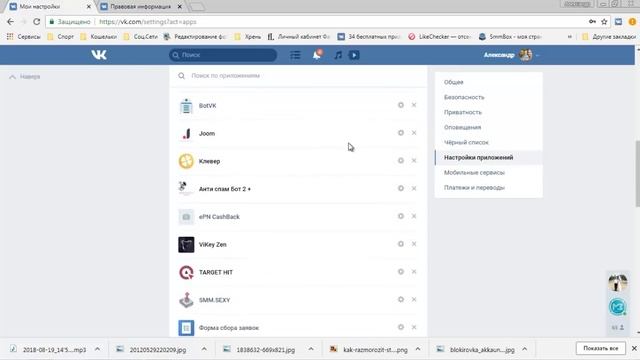Switch to Мои настройки browser tab
640x360 pixels.
click(x=49, y=7)
